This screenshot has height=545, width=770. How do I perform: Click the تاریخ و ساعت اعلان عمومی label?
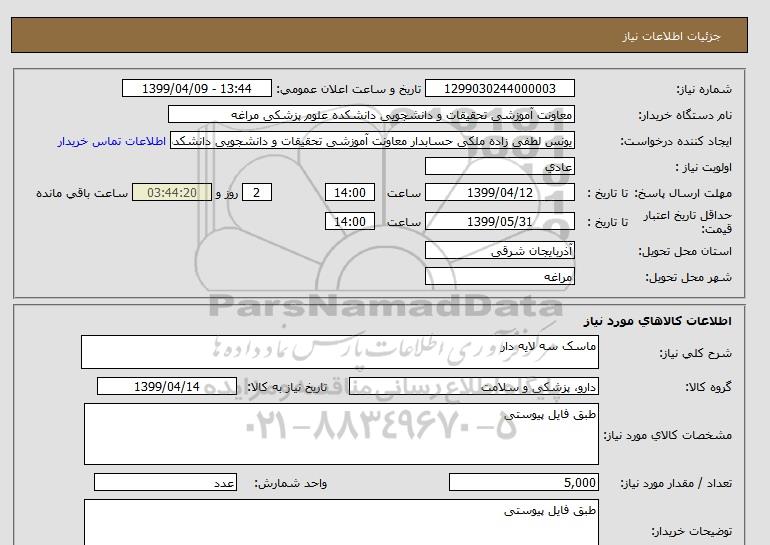(349, 89)
